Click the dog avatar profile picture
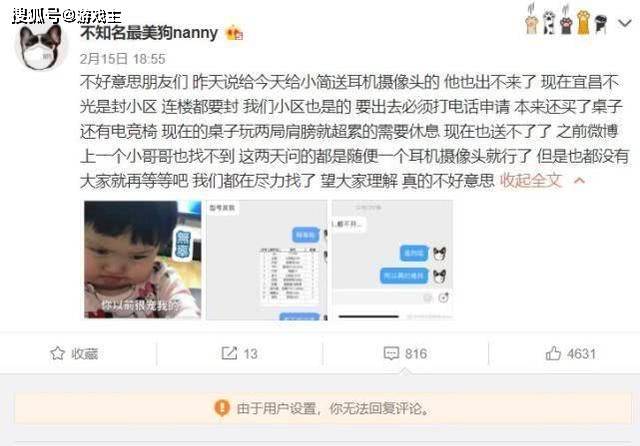640x446 pixels. (x=42, y=46)
